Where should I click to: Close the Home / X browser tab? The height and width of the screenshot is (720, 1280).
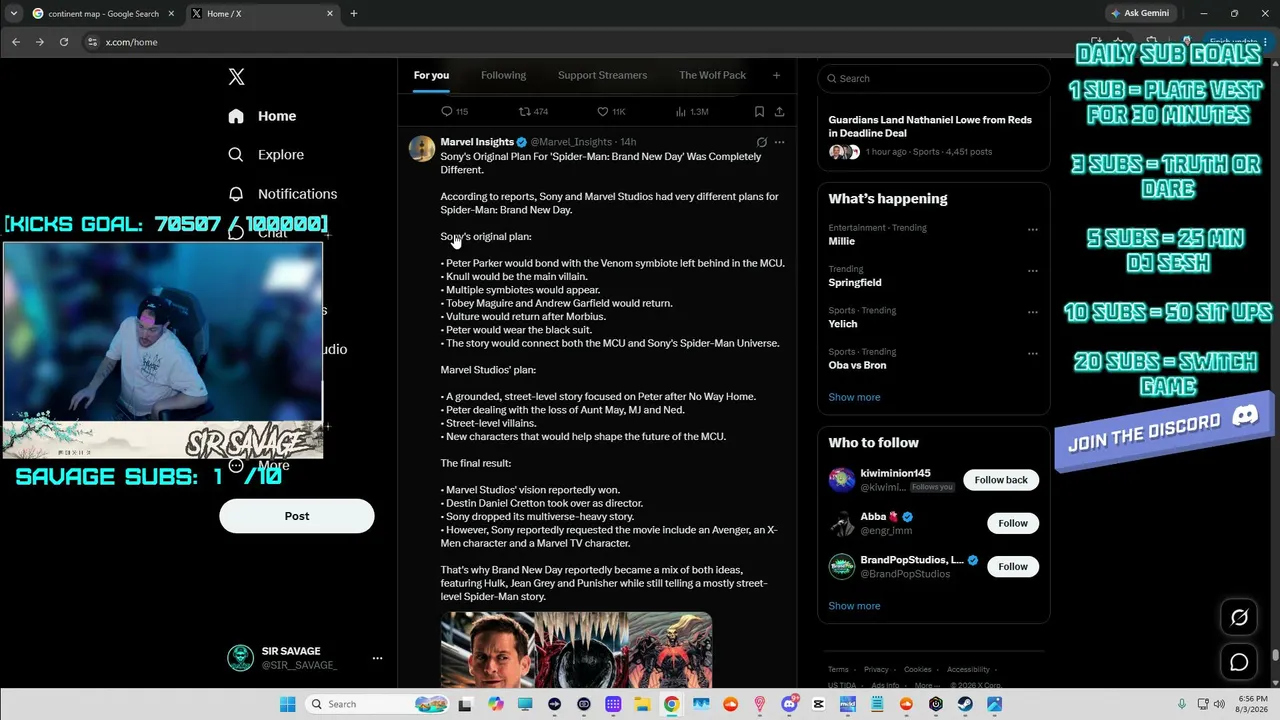point(330,14)
